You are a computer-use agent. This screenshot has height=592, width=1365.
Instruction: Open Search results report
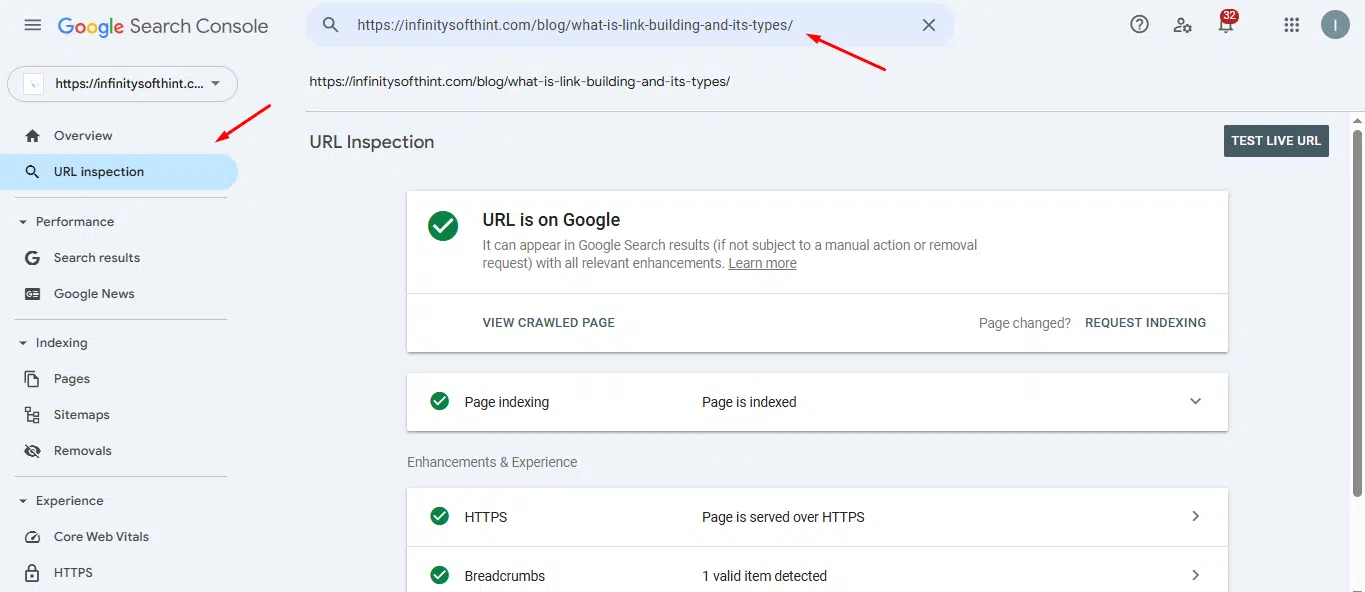tap(97, 258)
